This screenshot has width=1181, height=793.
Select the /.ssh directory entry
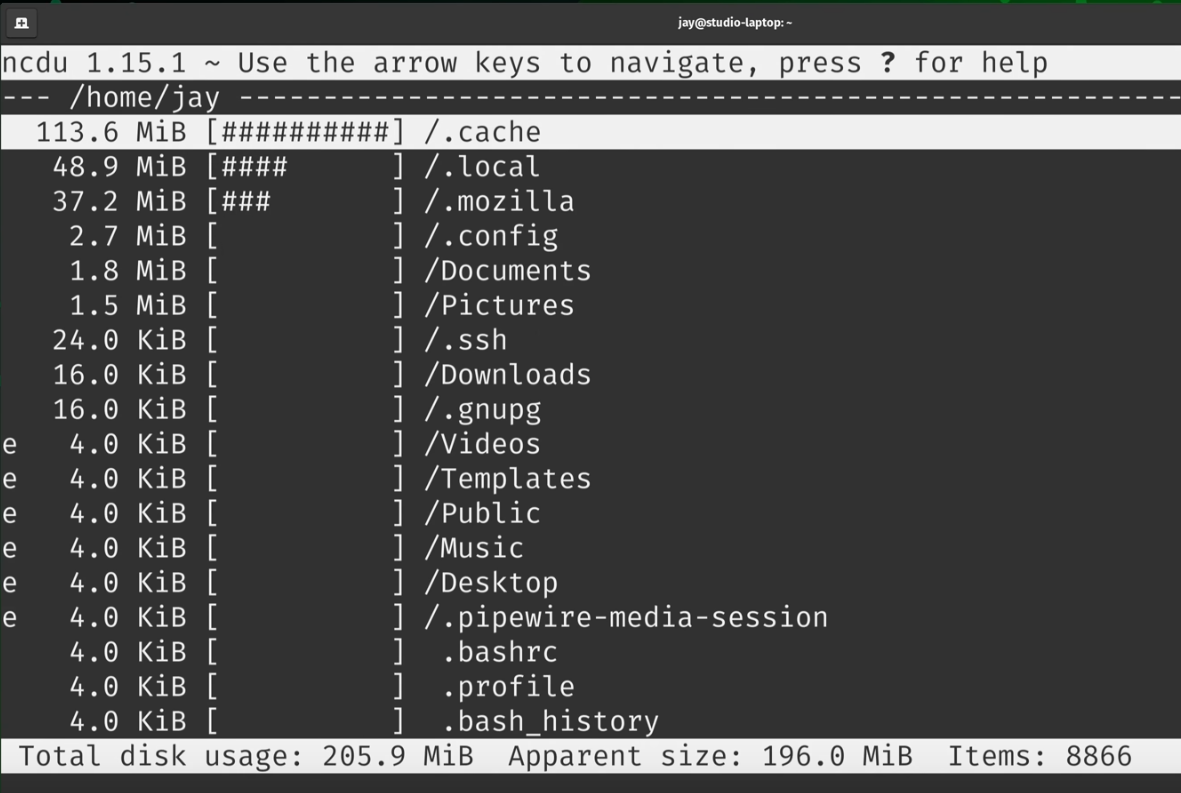466,340
